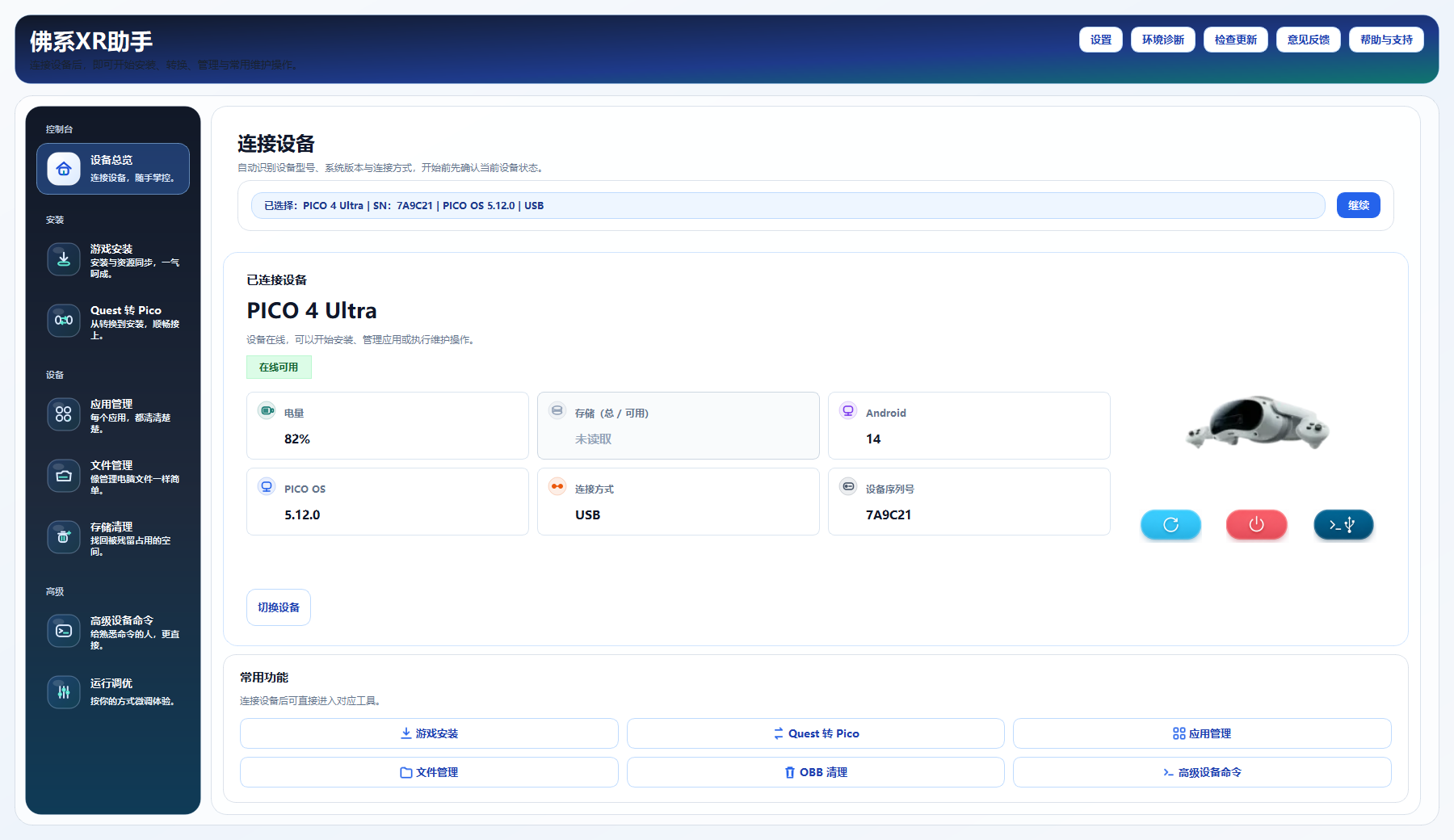
Task: Click the selected device info field
Action: coord(788,205)
